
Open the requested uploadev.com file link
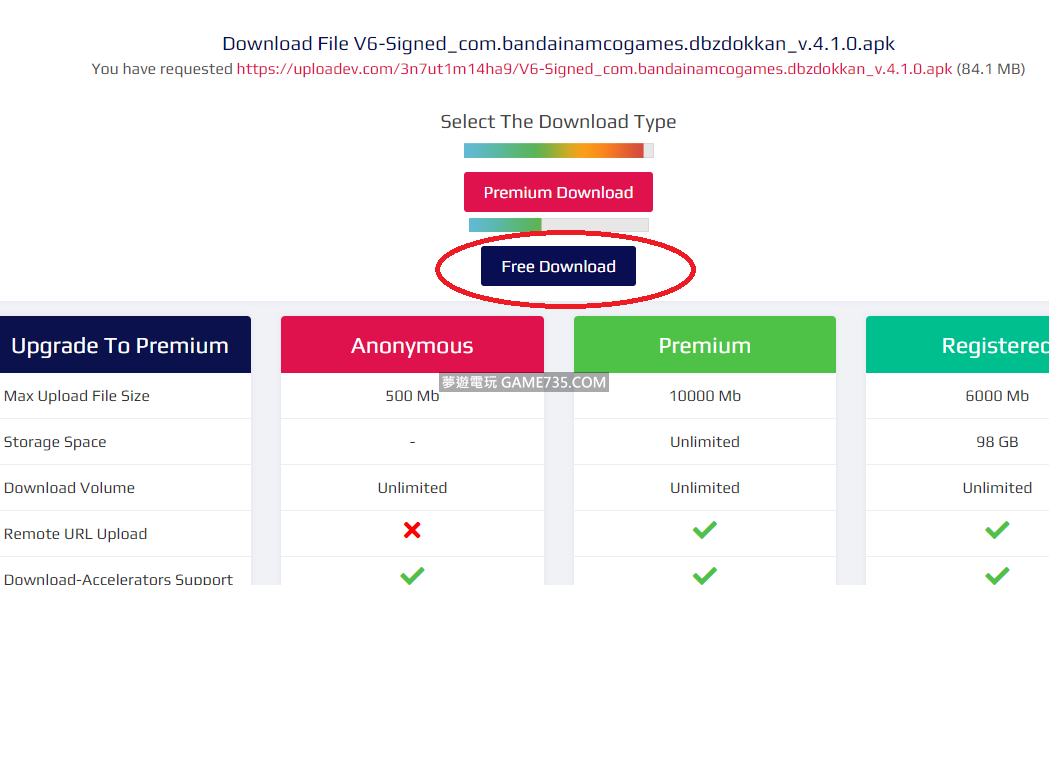click(594, 69)
